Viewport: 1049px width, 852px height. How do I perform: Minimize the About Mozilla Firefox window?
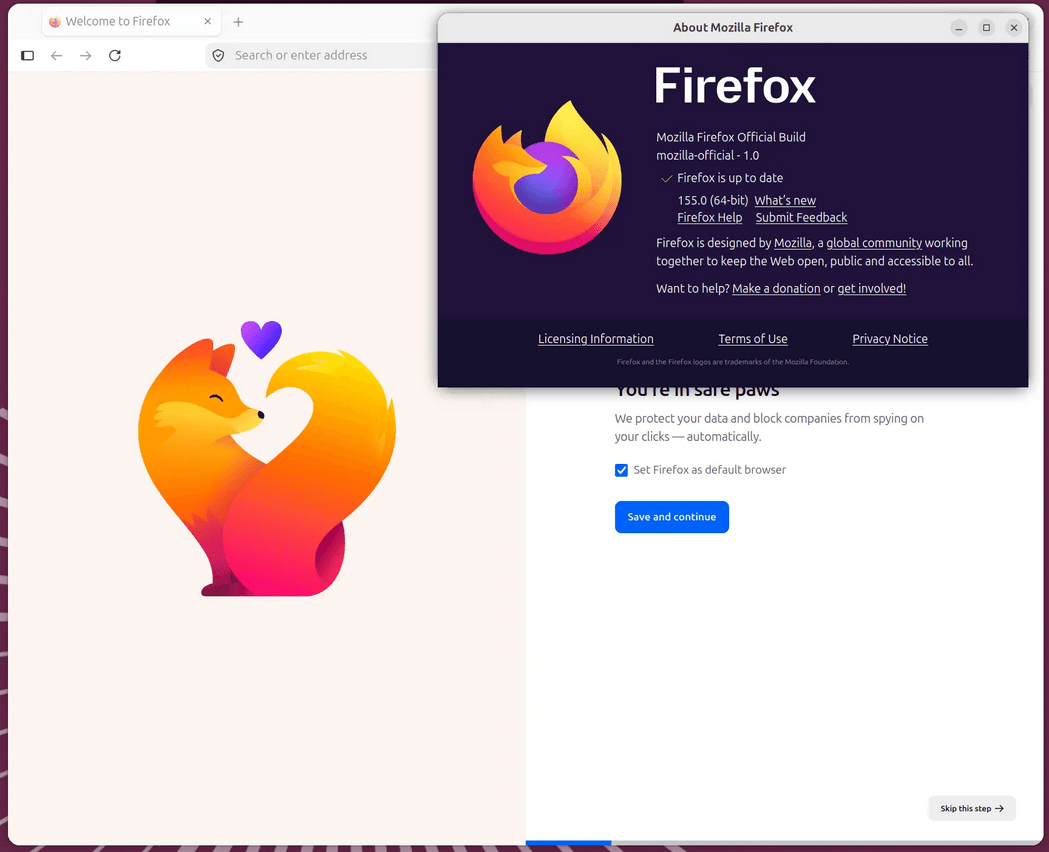click(x=959, y=28)
